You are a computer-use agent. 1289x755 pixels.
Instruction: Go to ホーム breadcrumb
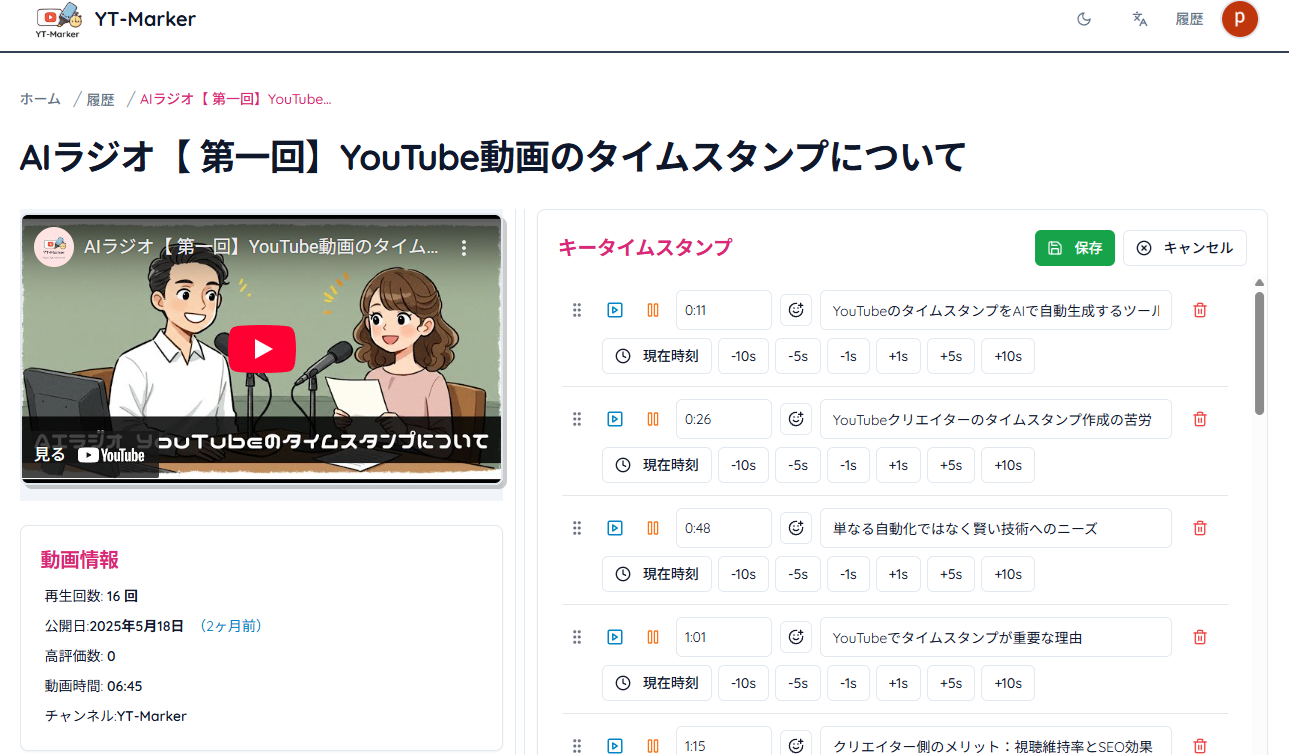tap(40, 99)
